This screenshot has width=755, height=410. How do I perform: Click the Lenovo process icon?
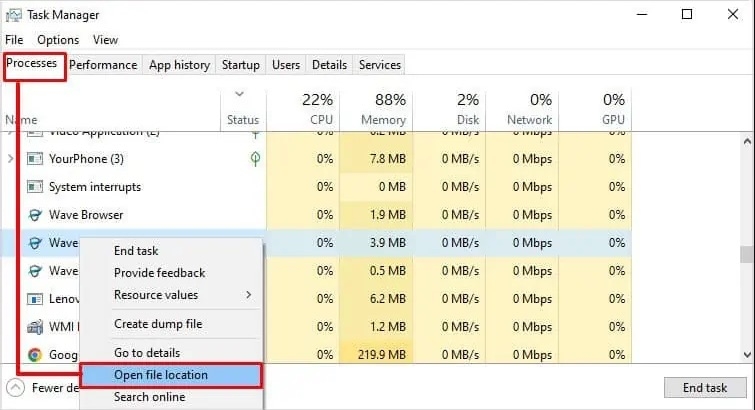[35, 299]
